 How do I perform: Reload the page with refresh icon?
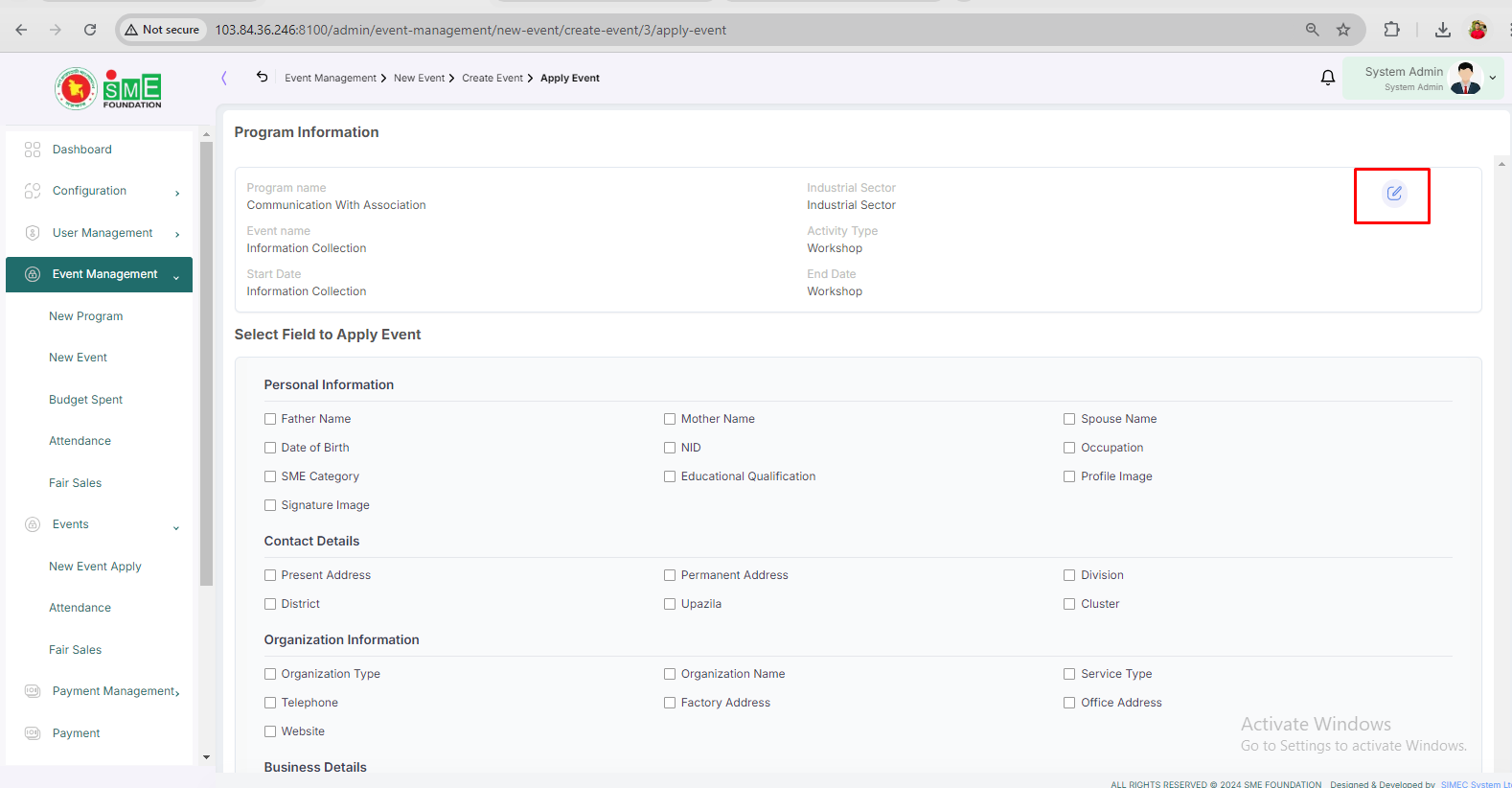click(x=90, y=30)
